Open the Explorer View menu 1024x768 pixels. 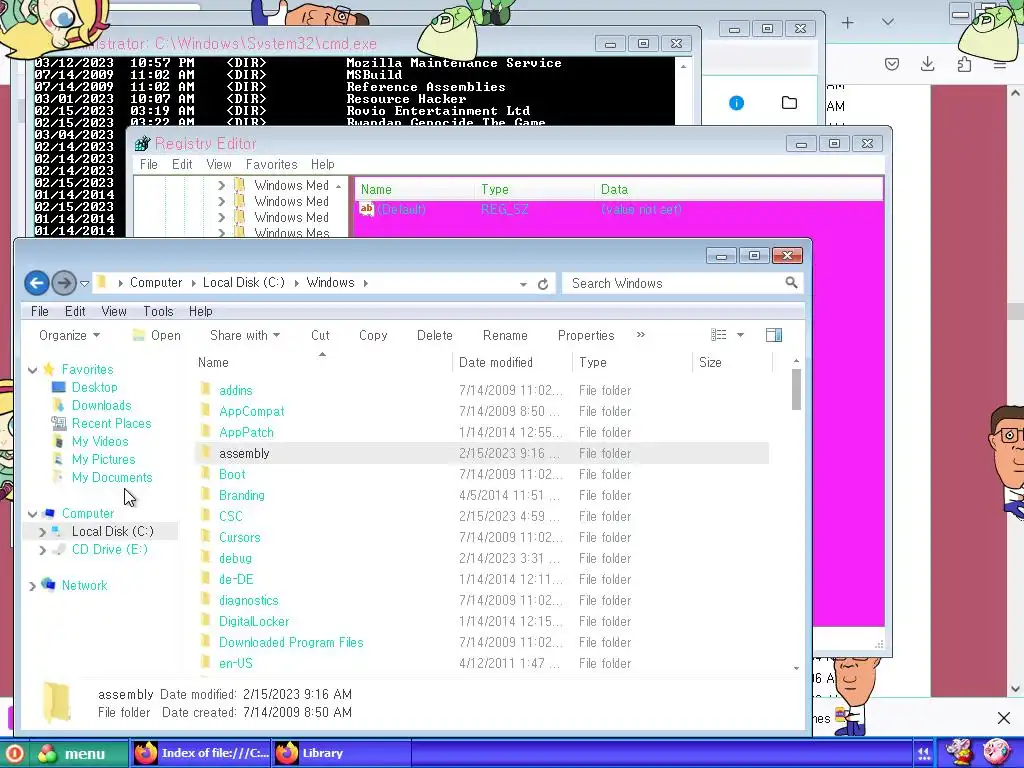[114, 312]
